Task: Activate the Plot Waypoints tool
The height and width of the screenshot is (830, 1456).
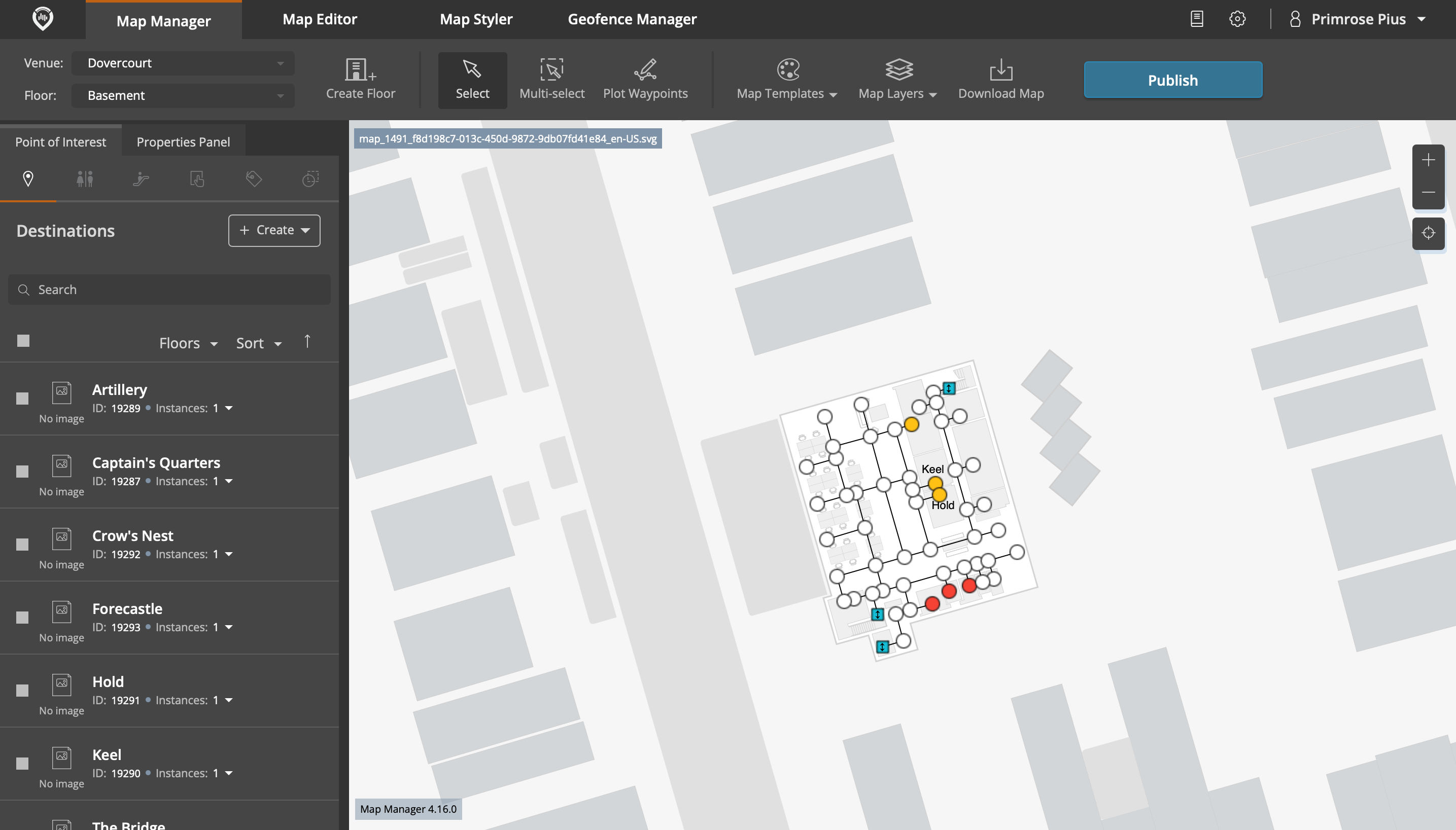Action: [x=645, y=79]
